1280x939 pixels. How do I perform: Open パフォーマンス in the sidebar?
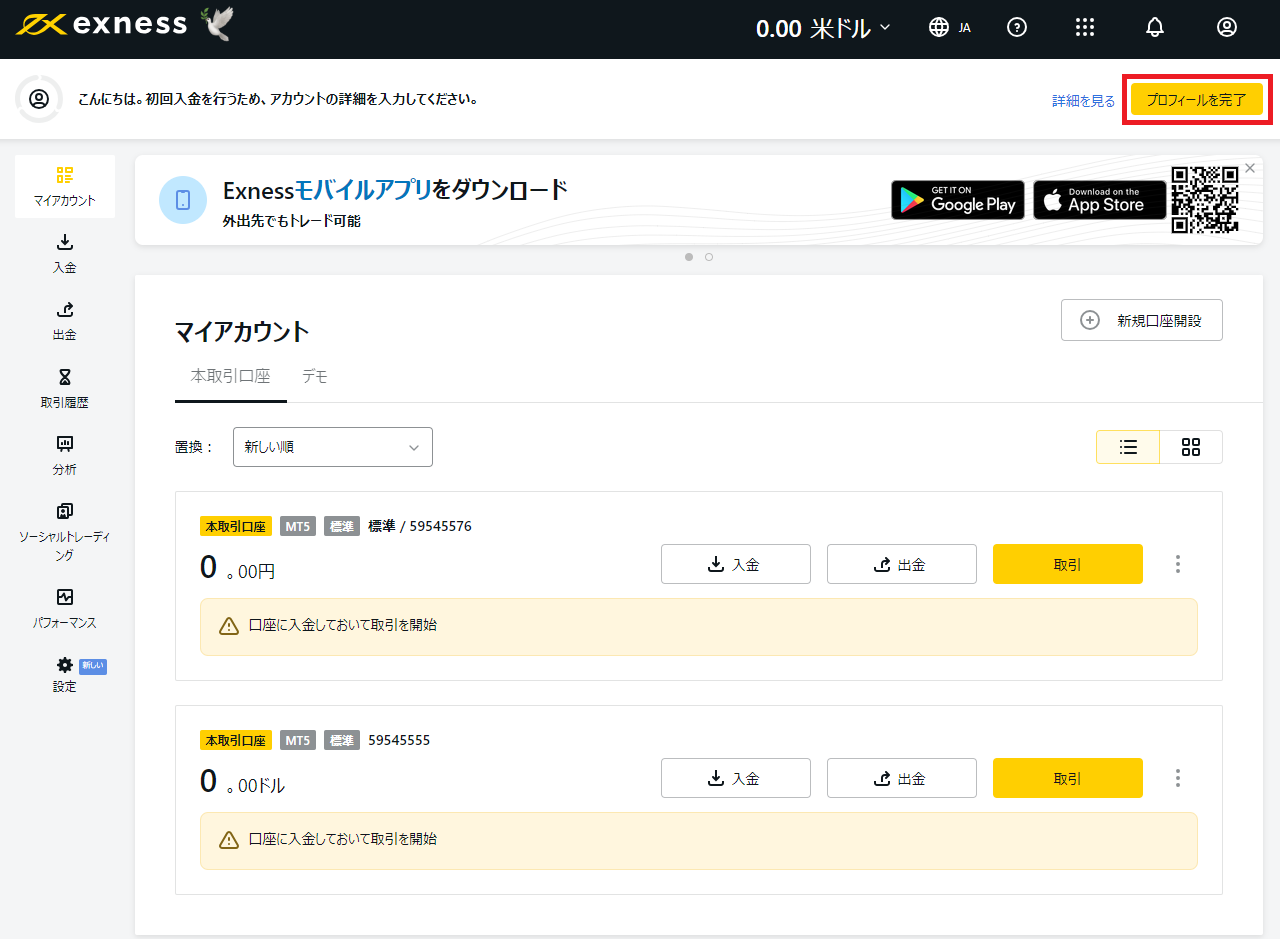(x=65, y=609)
